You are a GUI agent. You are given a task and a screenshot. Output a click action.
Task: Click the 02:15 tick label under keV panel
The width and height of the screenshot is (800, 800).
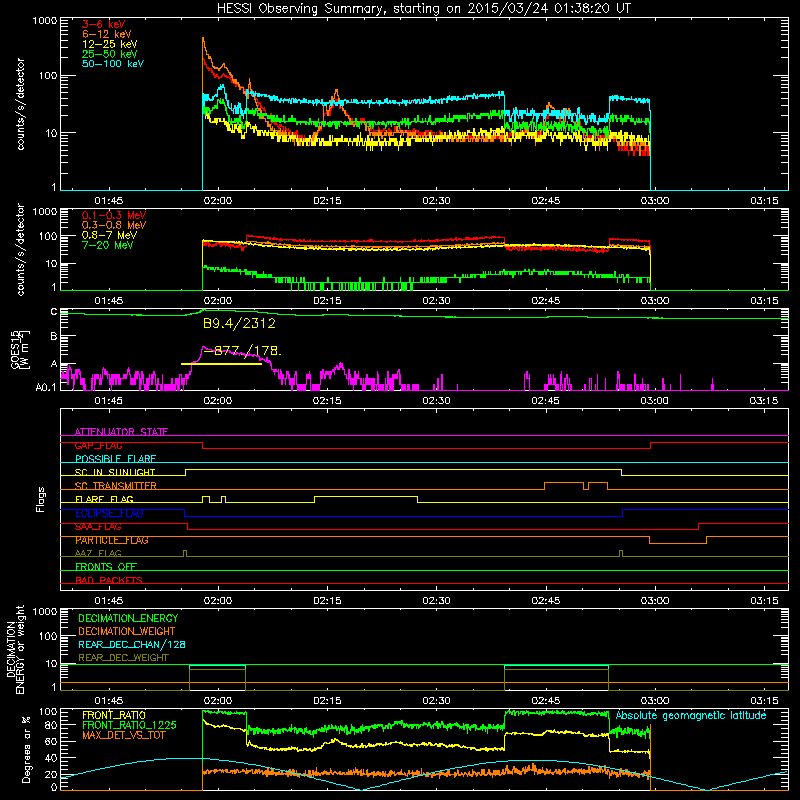pyautogui.click(x=327, y=201)
